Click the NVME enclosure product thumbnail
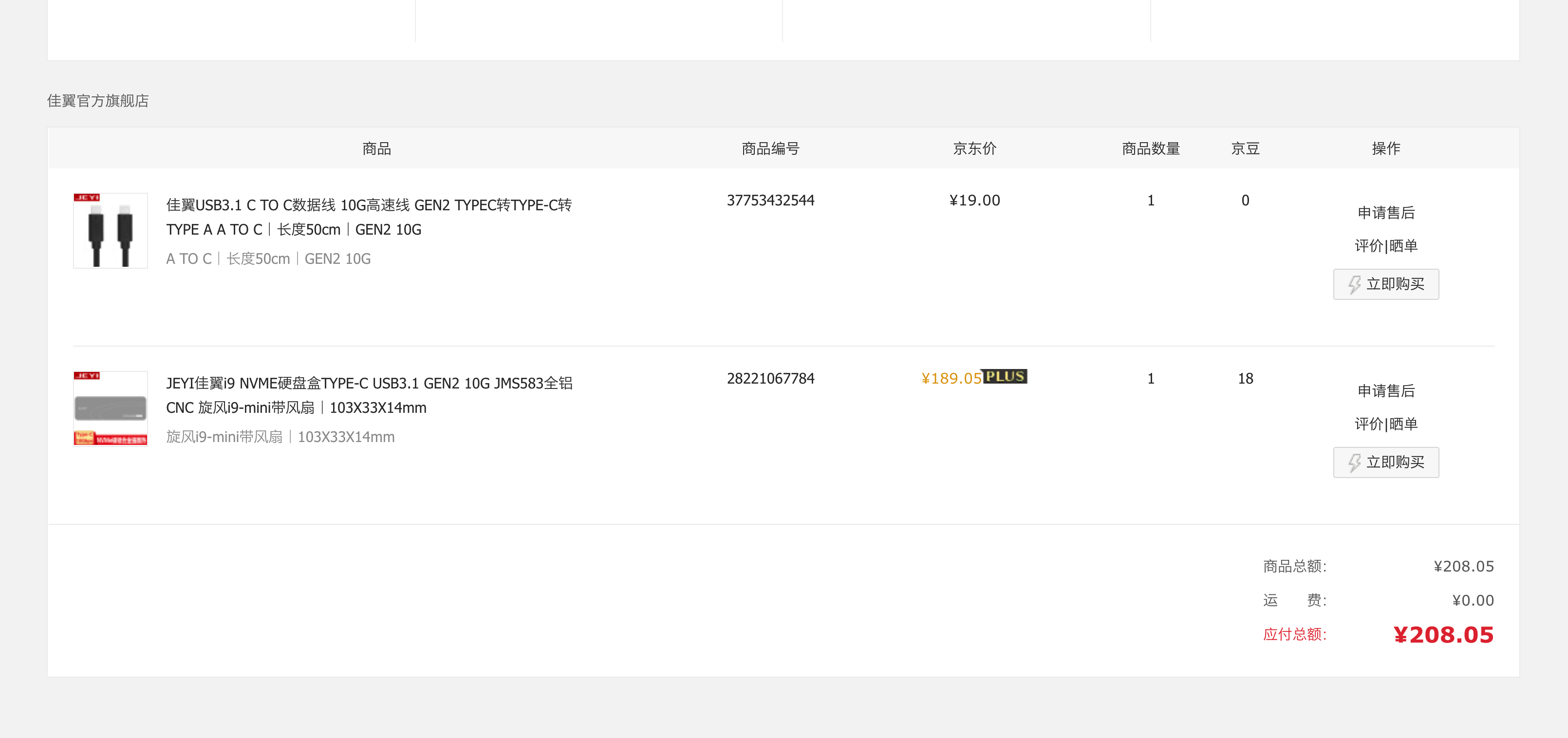This screenshot has height=738, width=1568. [110, 408]
